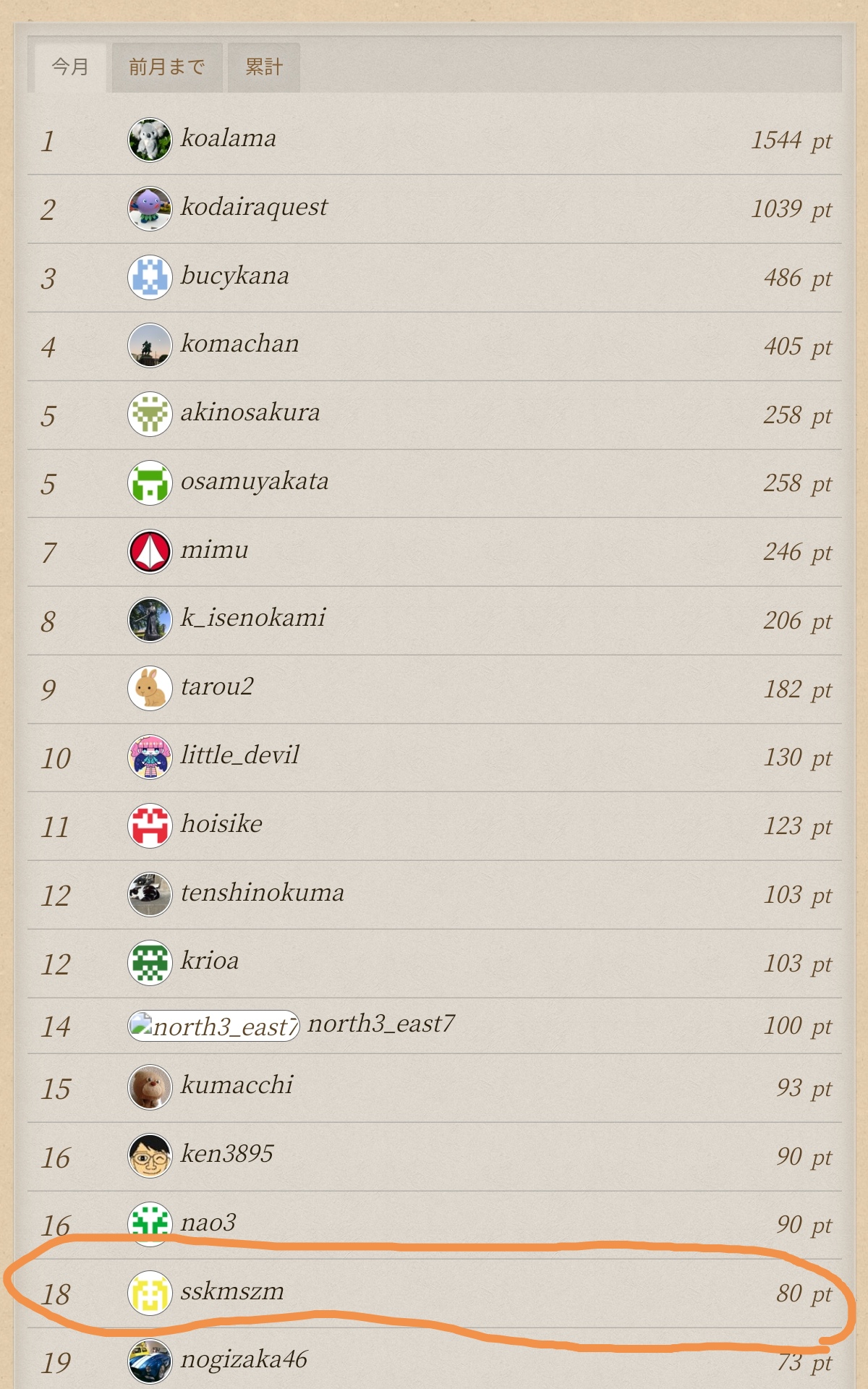Select the north3_east7 username text
The width and height of the screenshot is (868, 1389).
pyautogui.click(x=381, y=1024)
